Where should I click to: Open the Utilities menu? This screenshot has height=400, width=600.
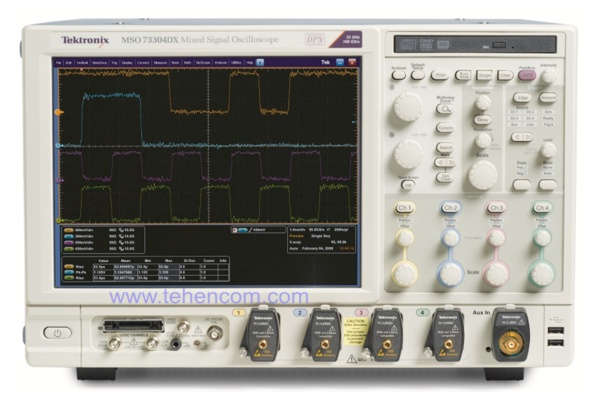tap(236, 62)
